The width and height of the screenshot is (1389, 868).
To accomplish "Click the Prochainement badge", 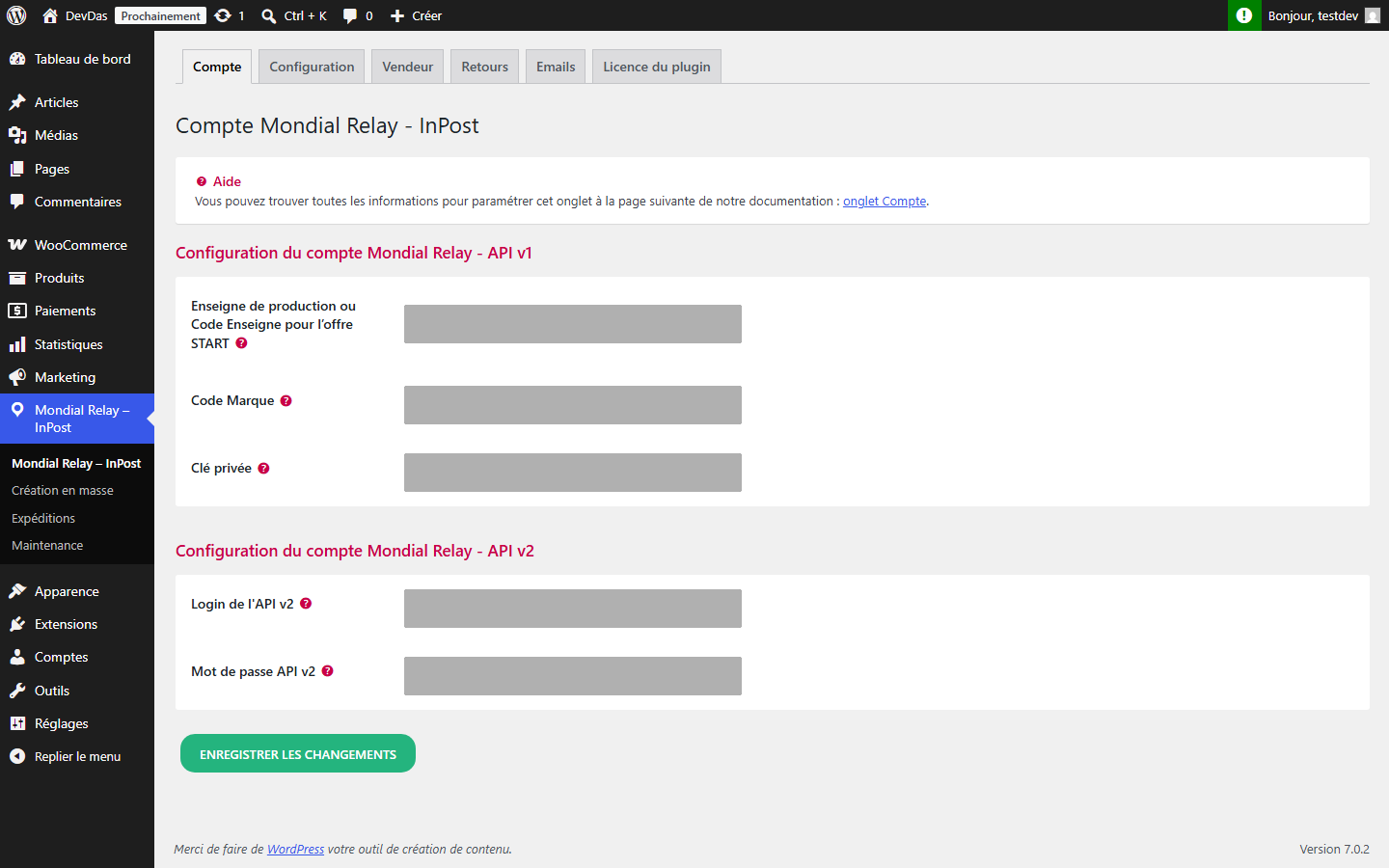I will (161, 15).
